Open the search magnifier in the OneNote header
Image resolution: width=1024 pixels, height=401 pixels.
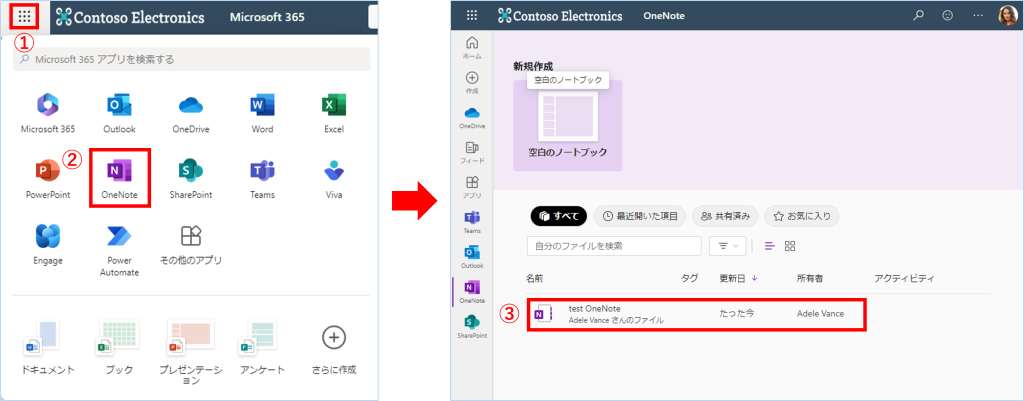click(x=918, y=16)
